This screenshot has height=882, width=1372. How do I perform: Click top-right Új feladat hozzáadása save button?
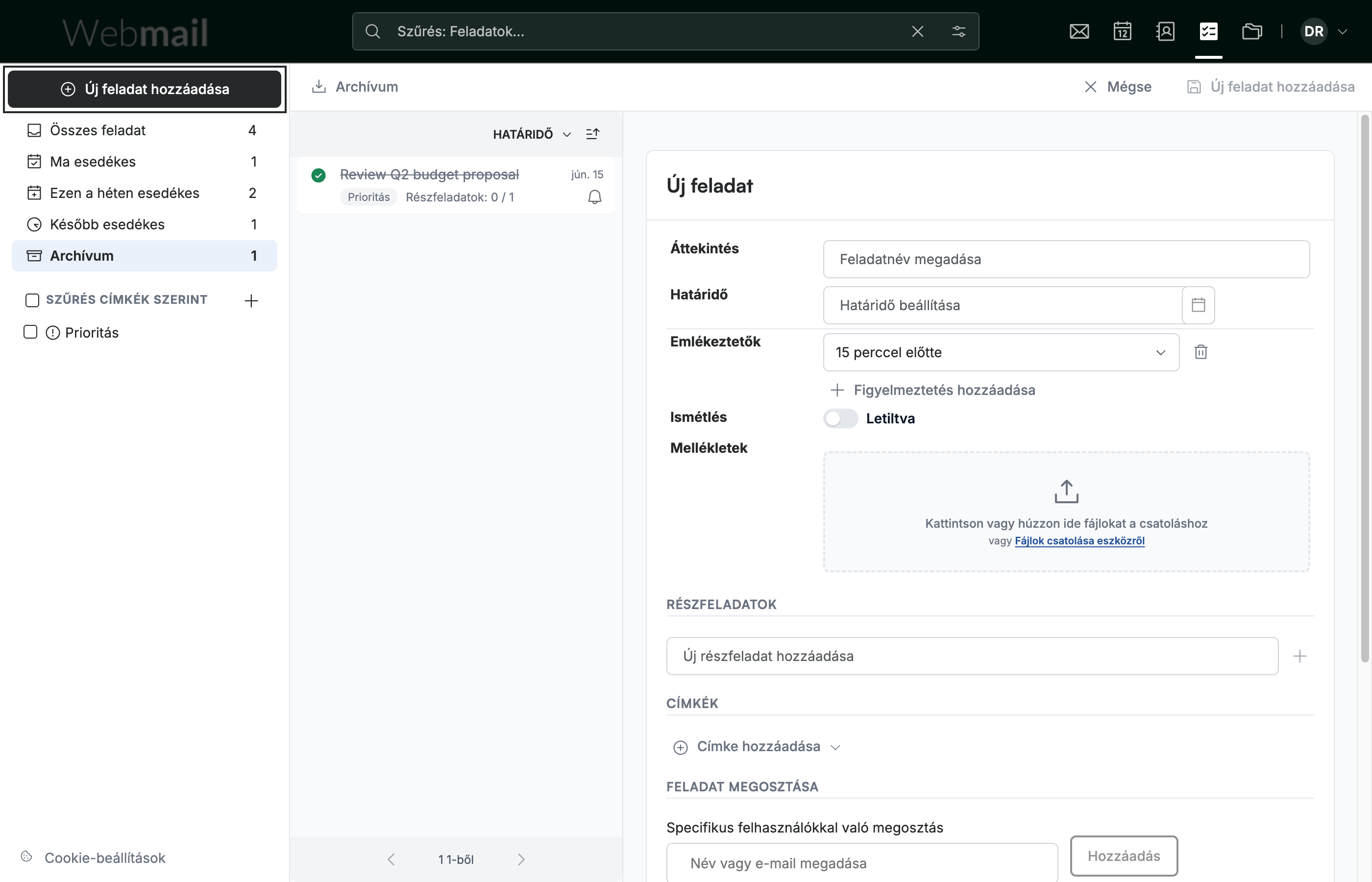tap(1271, 86)
